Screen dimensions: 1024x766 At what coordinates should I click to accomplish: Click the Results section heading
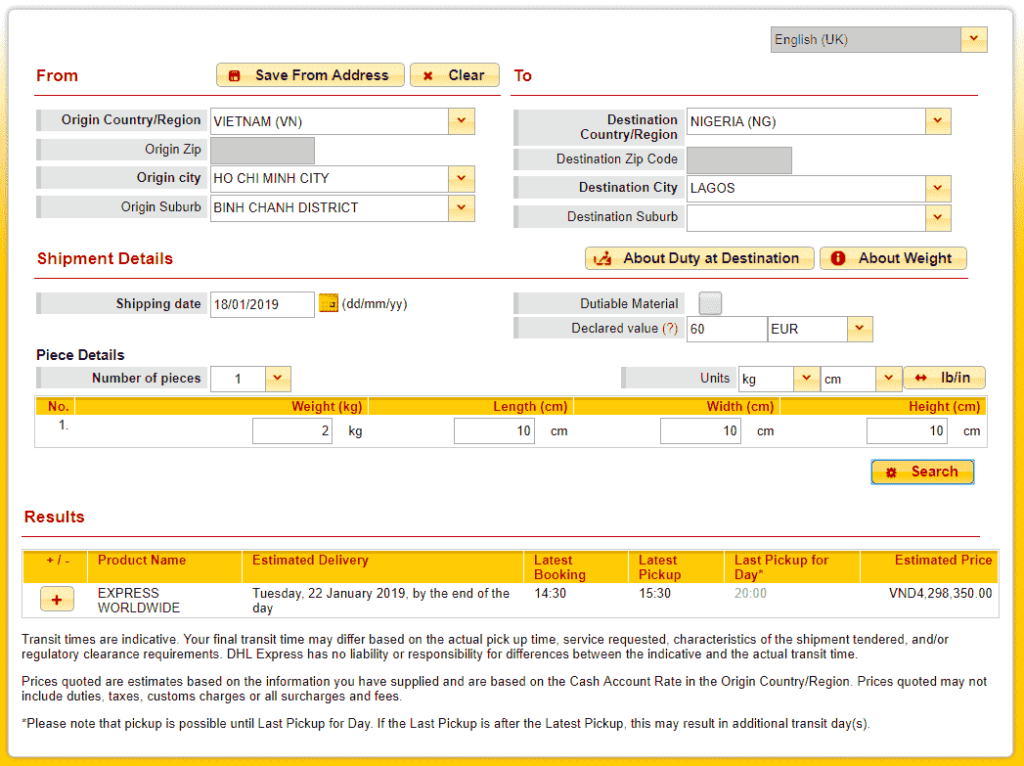click(x=54, y=517)
